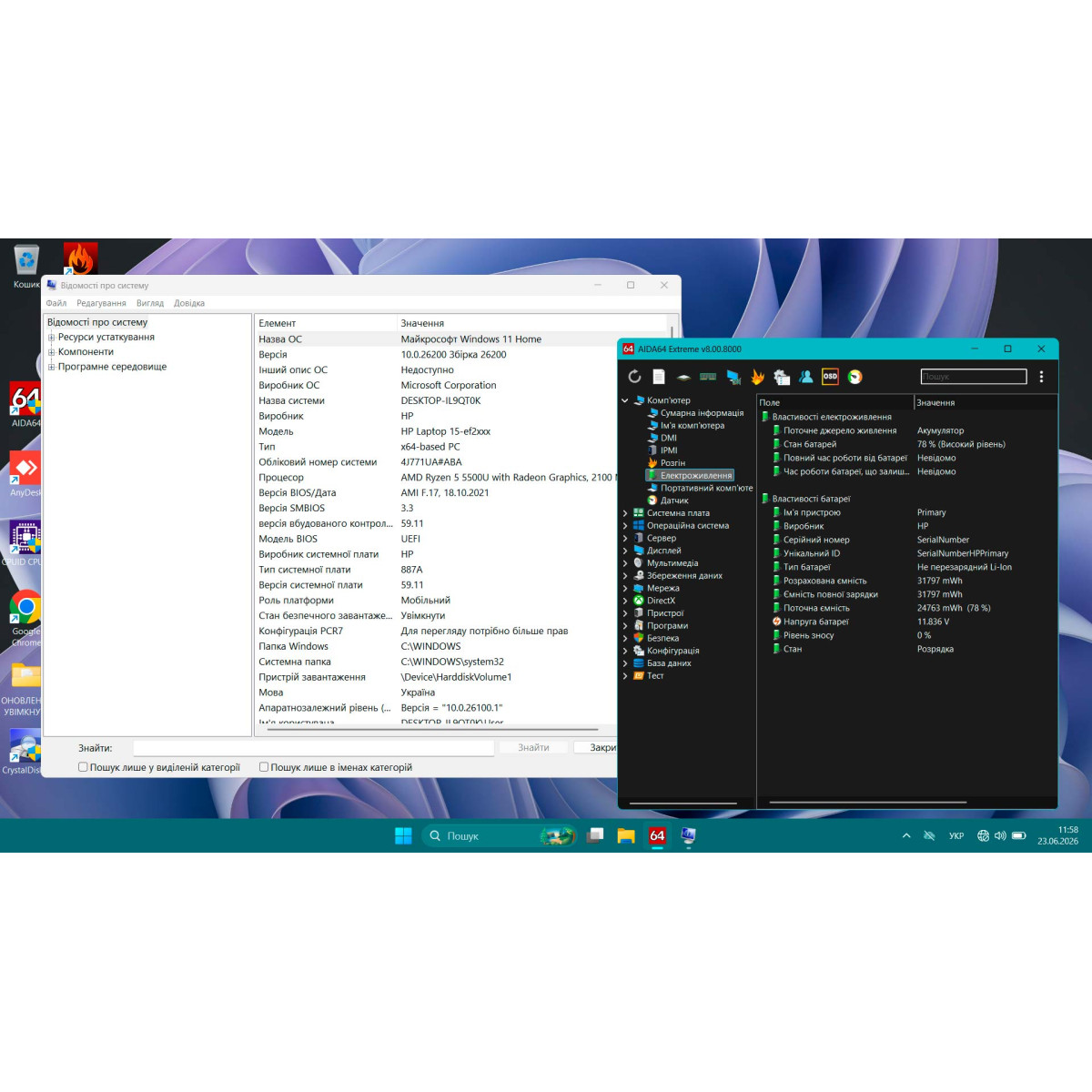1092x1092 pixels.
Task: Open the Recycle Bin desktop icon
Action: 26,266
